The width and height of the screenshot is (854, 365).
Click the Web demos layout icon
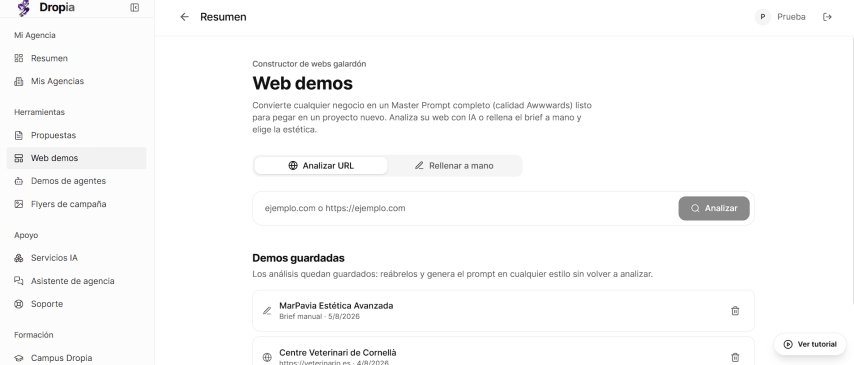(x=19, y=158)
